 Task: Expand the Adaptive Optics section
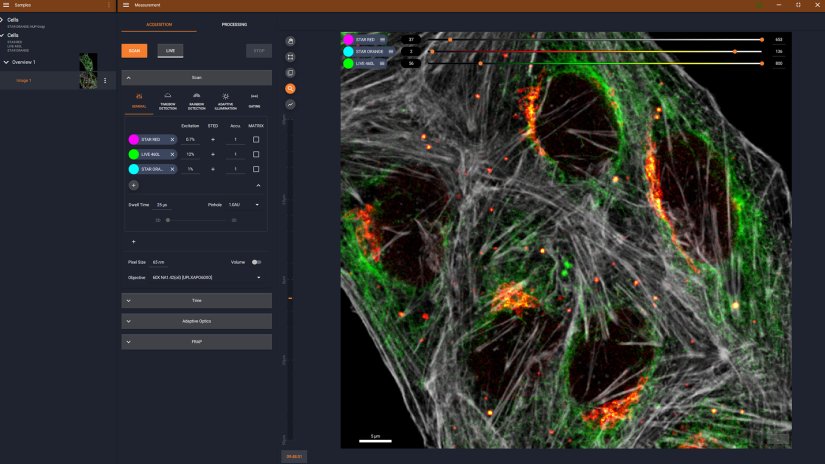(x=196, y=321)
